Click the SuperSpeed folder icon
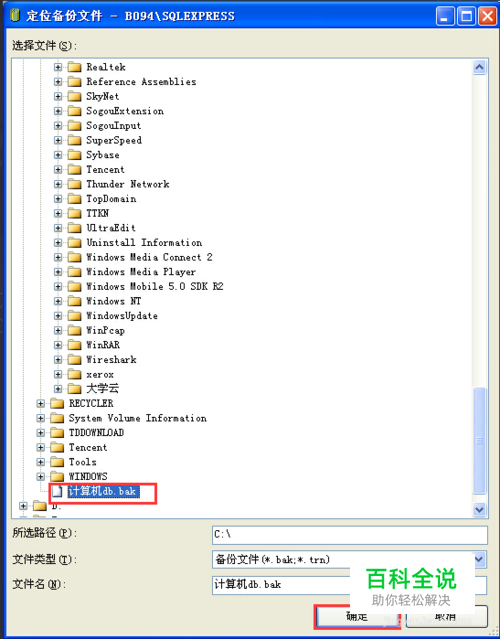This screenshot has width=500, height=639. [74, 140]
